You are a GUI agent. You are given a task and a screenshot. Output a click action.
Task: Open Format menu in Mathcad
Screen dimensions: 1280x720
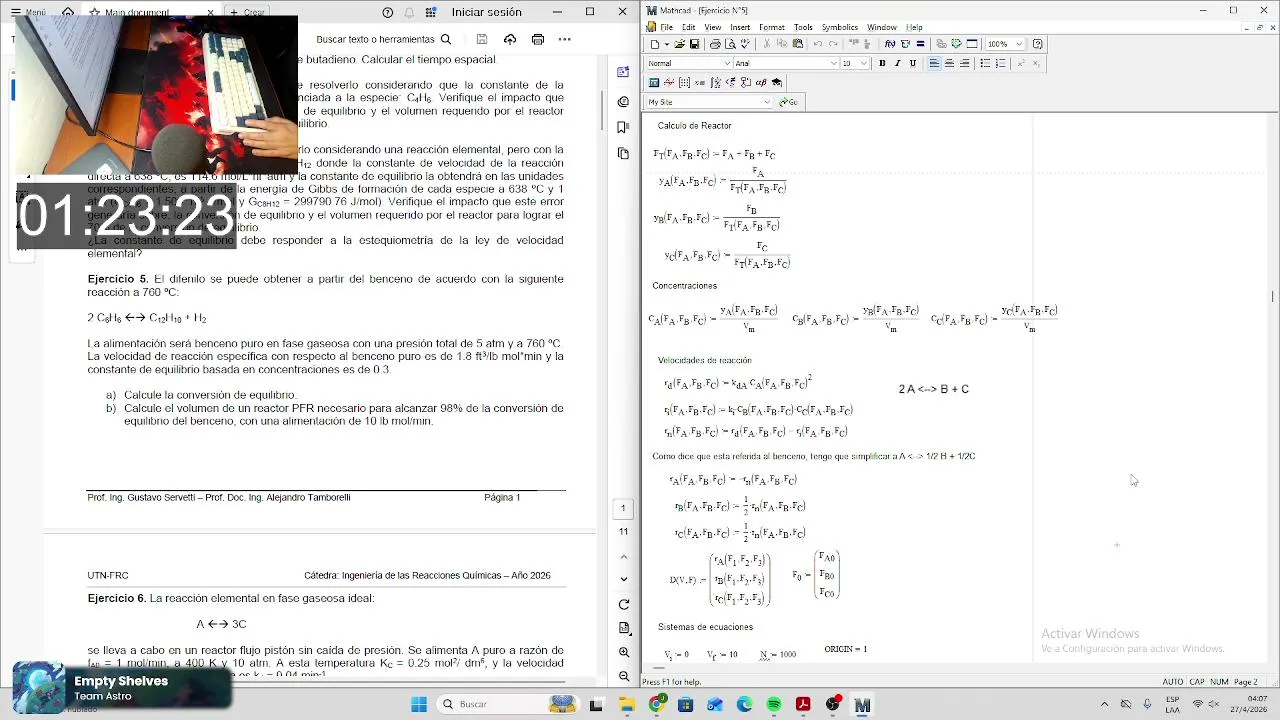coord(772,27)
